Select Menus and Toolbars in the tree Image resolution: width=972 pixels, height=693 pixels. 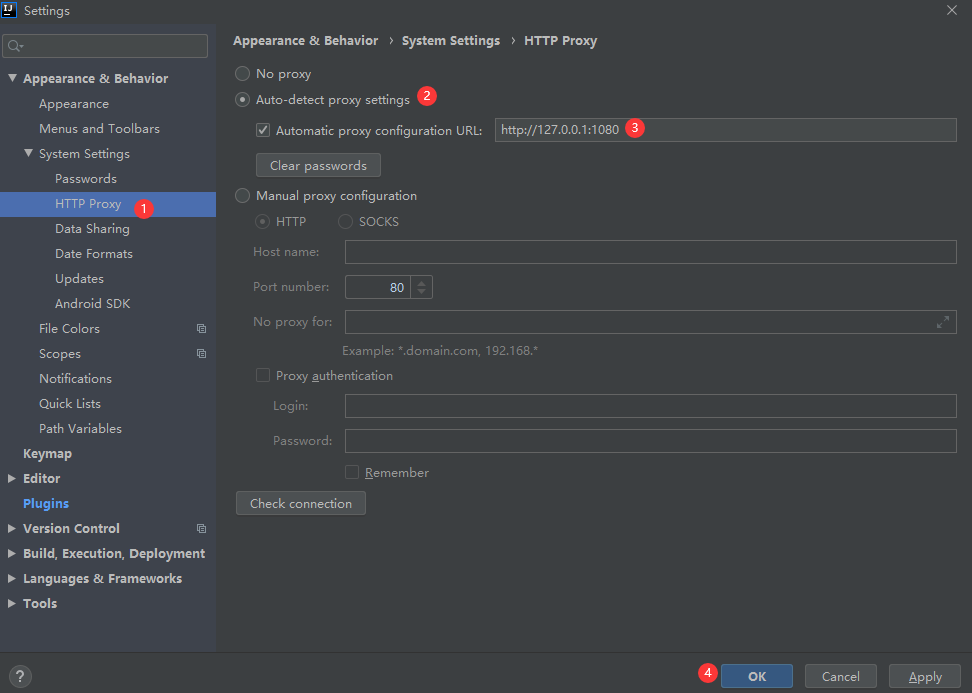tap(99, 129)
